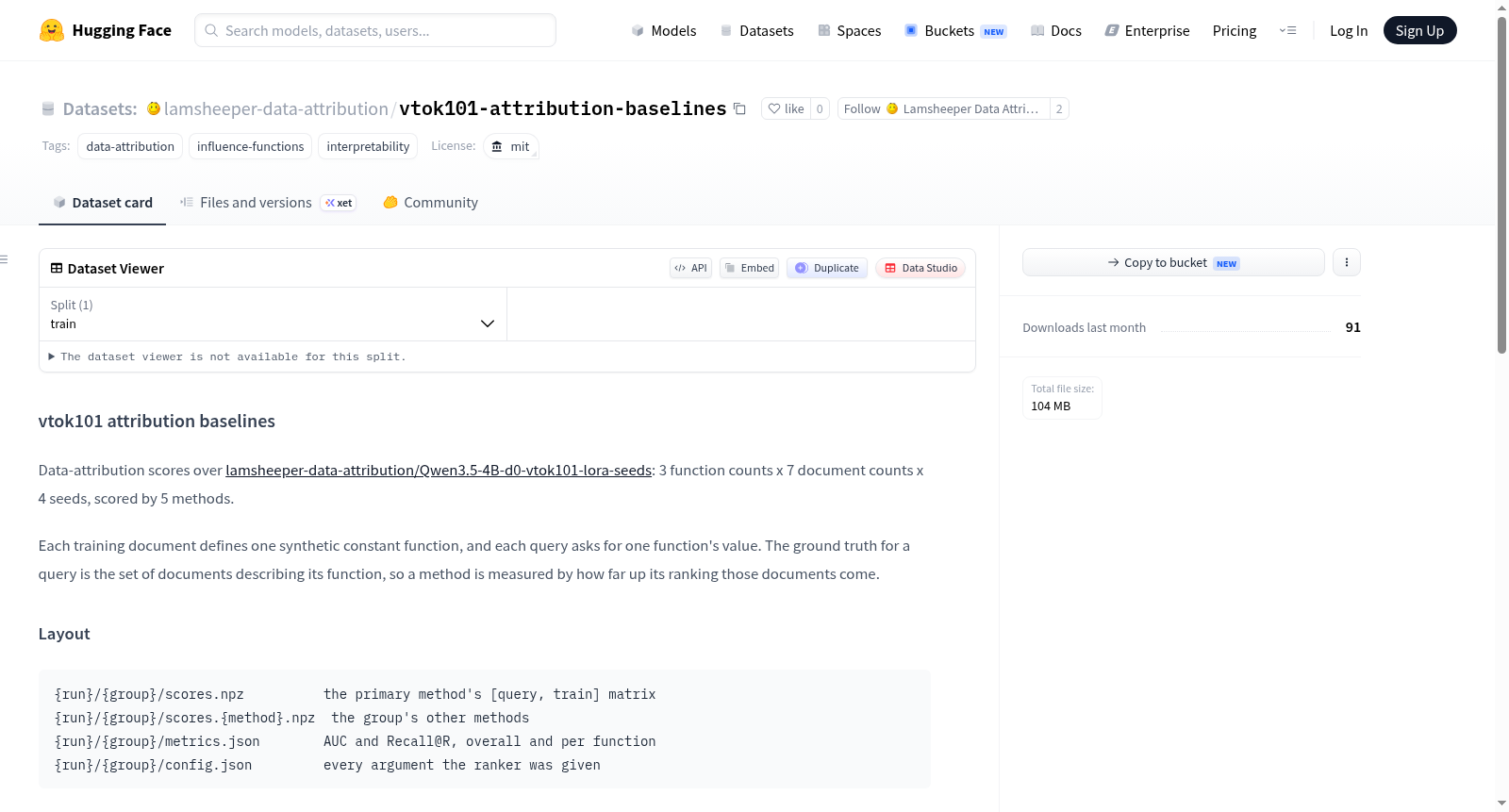Click the search magnifier icon
The image size is (1509, 812).
(x=211, y=30)
